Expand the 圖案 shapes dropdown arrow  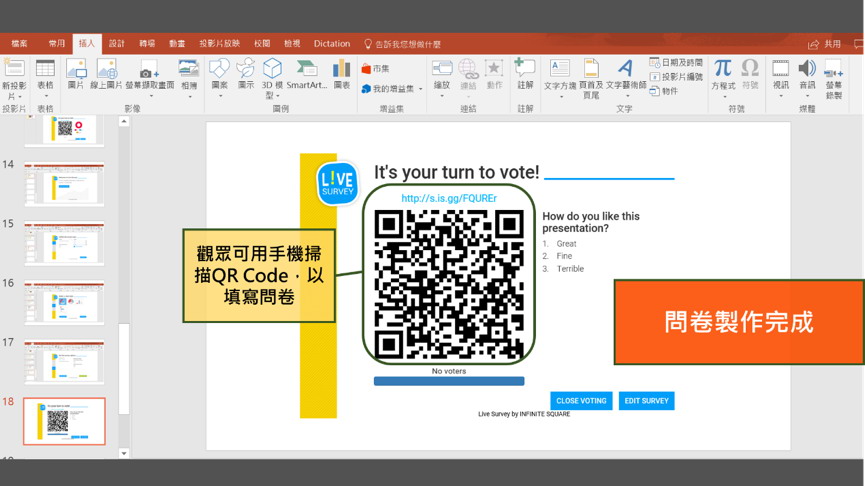220,97
